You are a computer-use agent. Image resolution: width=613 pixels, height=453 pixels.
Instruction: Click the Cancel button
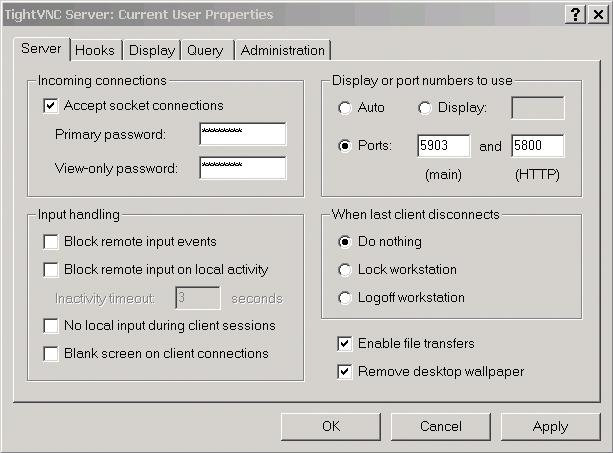tap(441, 426)
